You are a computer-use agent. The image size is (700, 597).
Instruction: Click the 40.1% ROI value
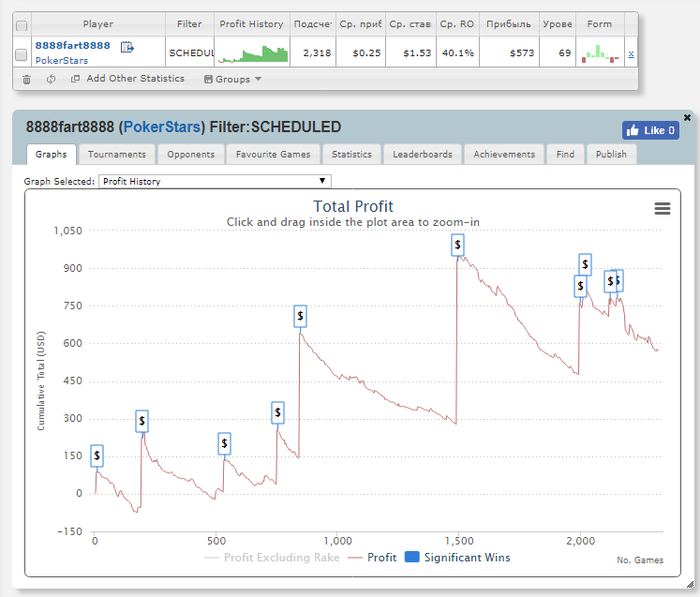(x=458, y=53)
